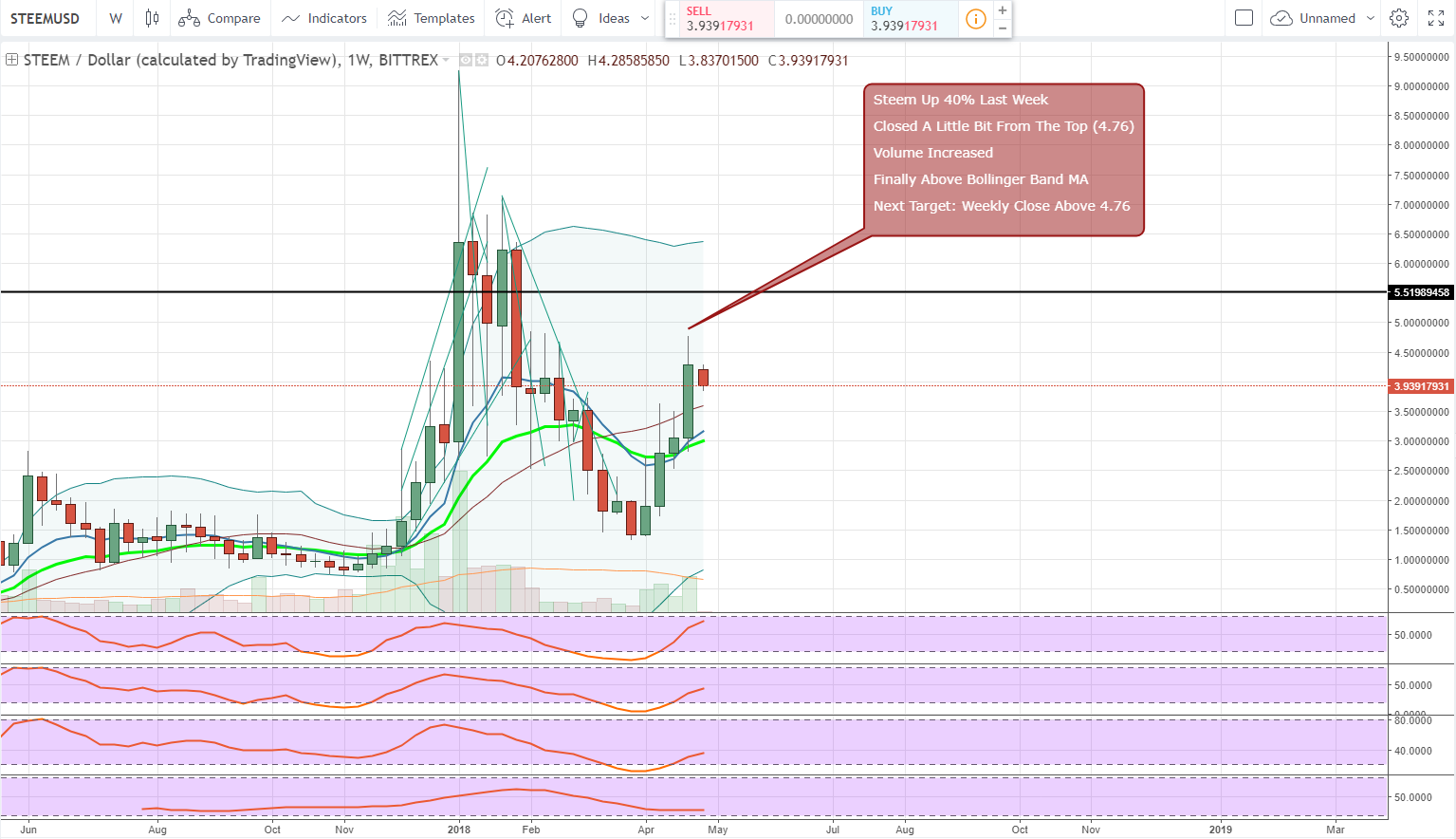
Task: Click the close price value C3.93917931
Action: pos(808,60)
